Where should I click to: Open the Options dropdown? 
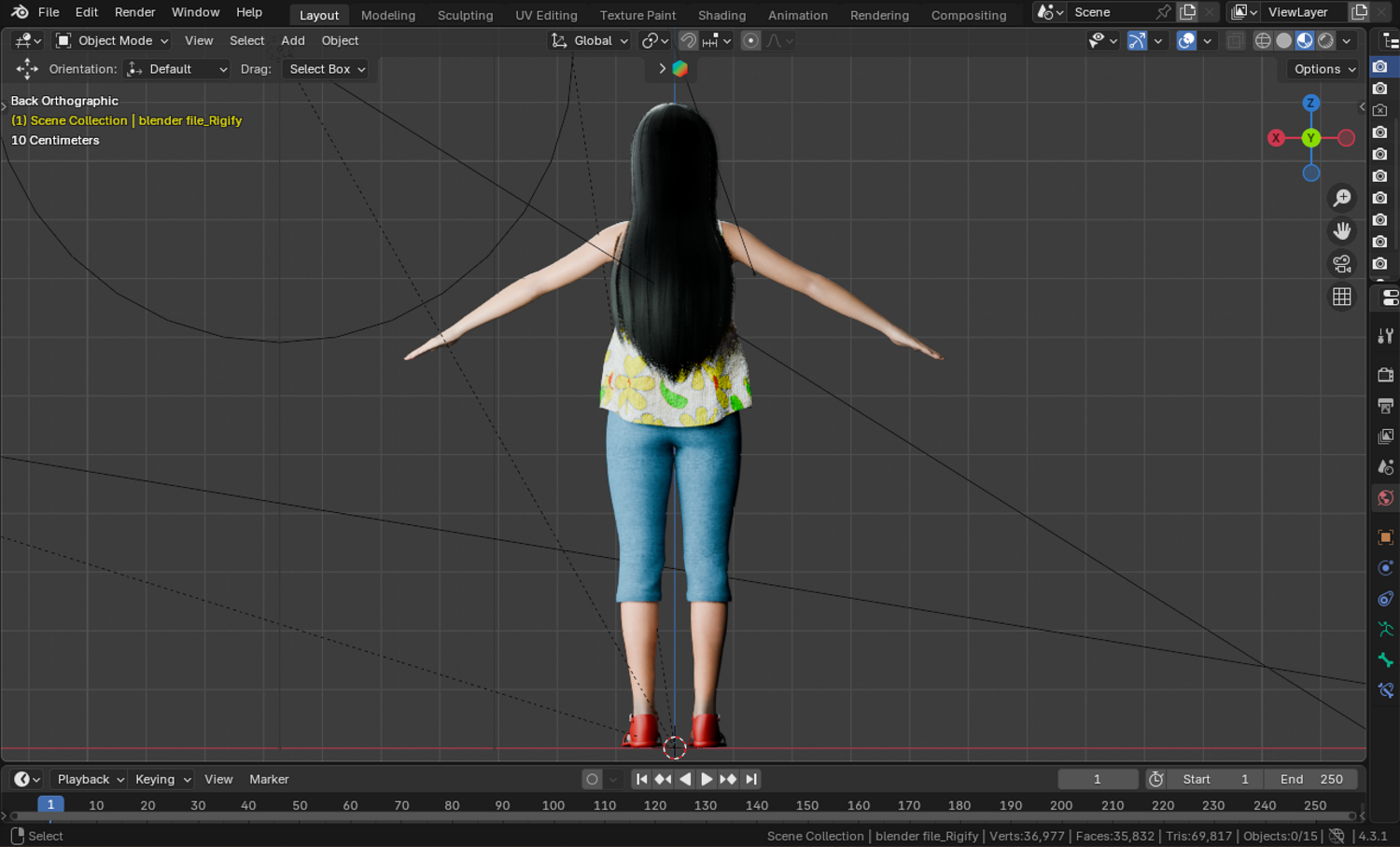pyautogui.click(x=1324, y=69)
